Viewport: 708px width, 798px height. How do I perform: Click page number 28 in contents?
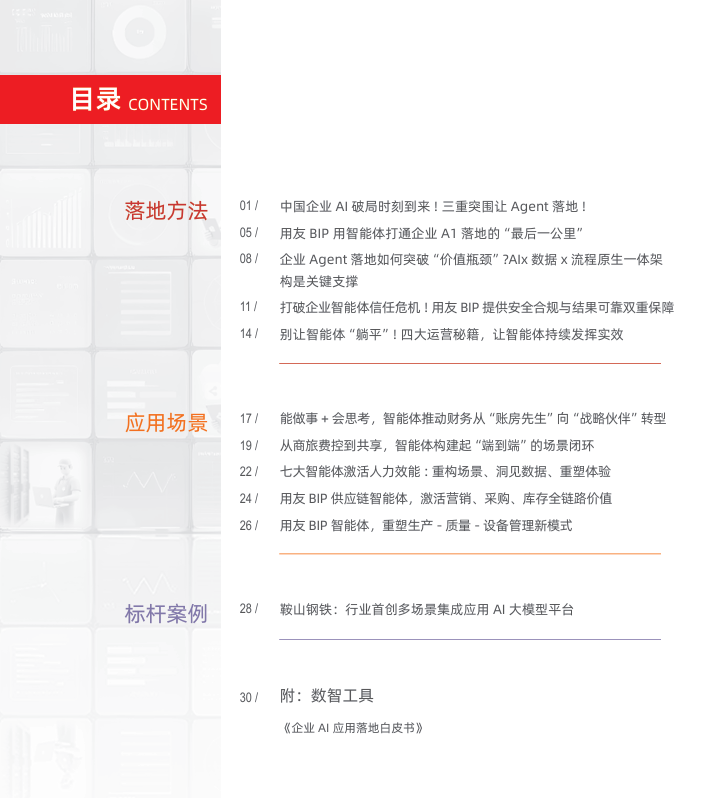point(248,608)
